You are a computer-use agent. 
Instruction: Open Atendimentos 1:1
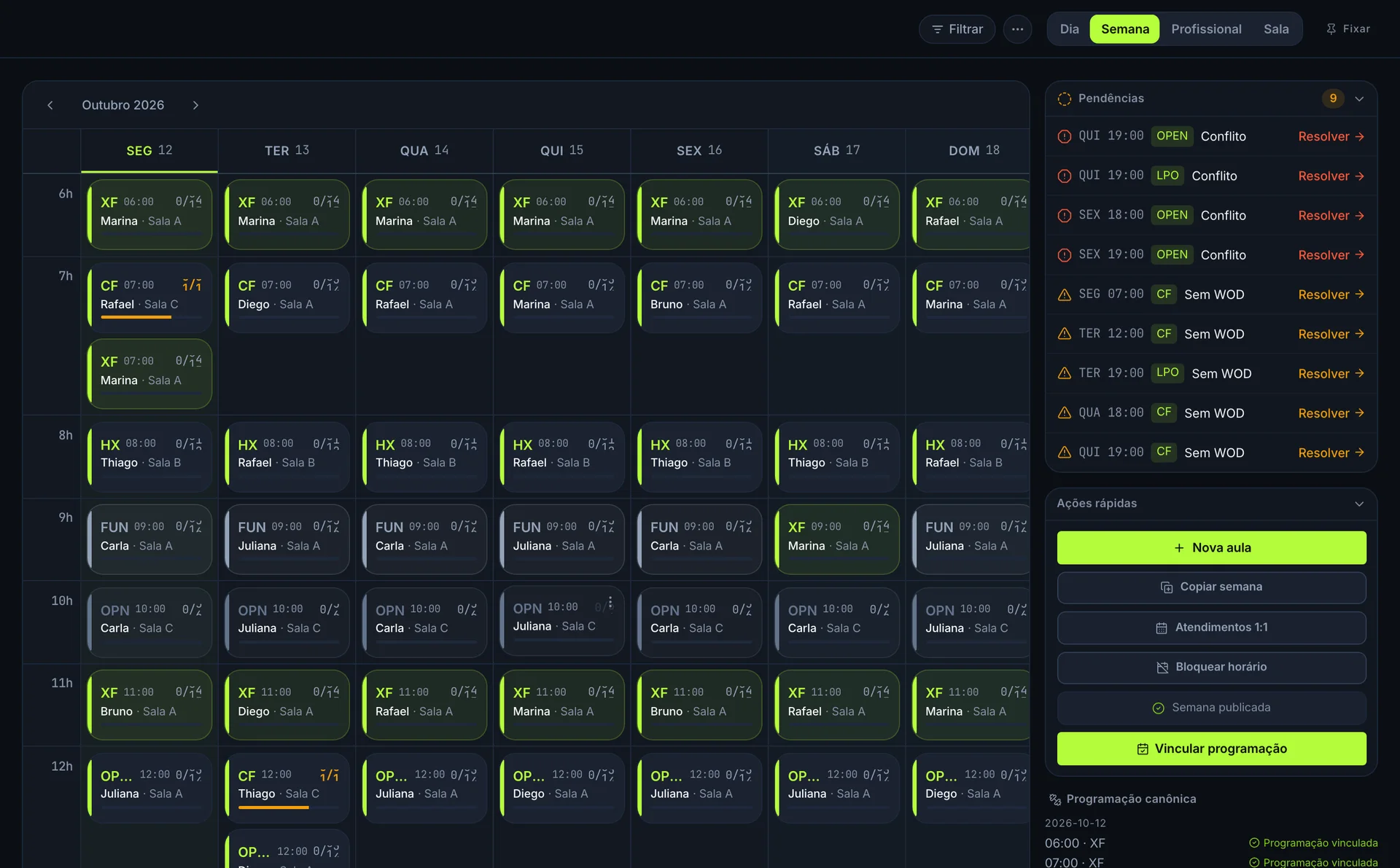1211,627
